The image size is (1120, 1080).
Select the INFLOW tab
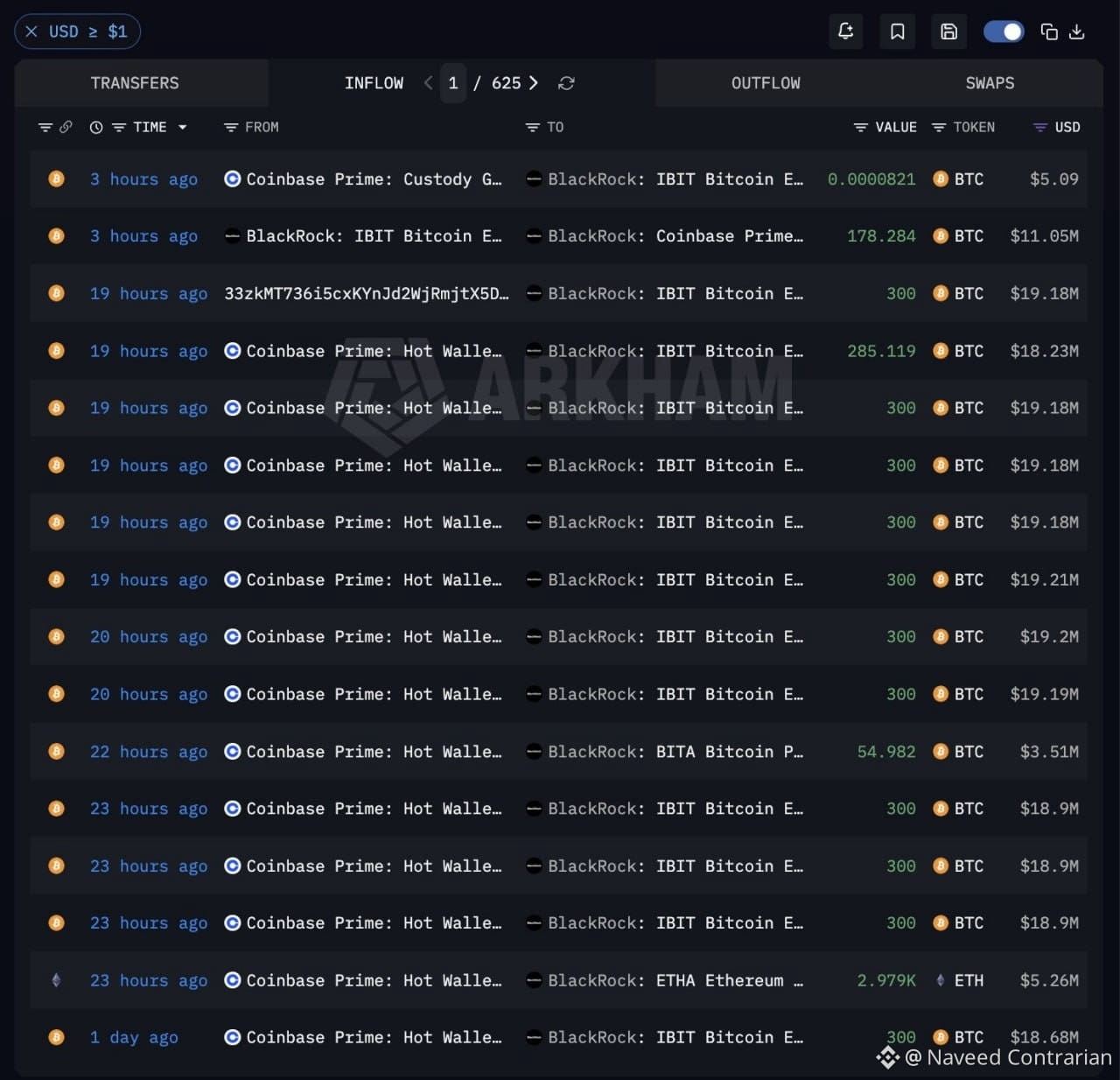coord(374,83)
